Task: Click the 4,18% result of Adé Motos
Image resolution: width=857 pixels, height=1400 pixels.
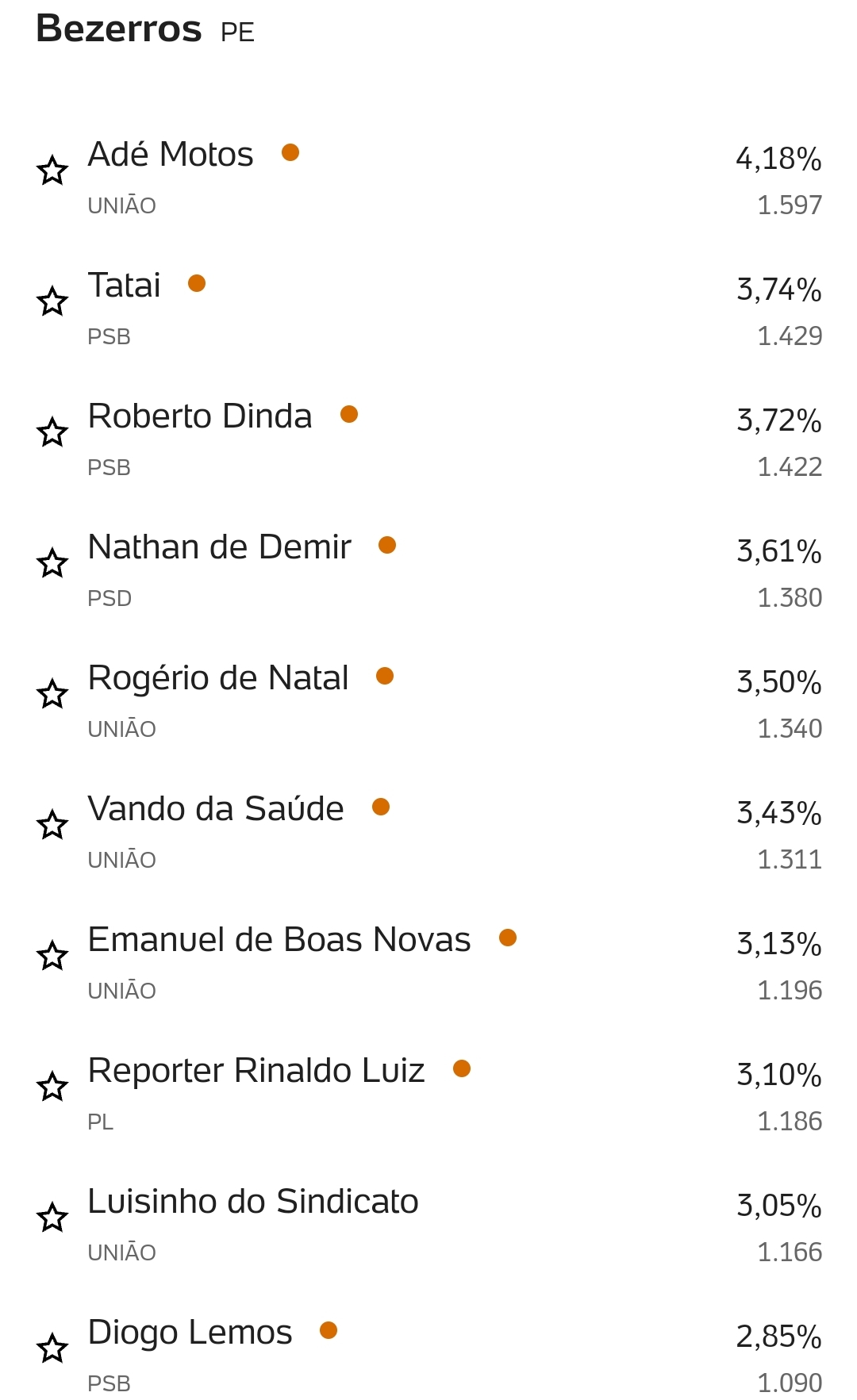Action: coord(778,159)
